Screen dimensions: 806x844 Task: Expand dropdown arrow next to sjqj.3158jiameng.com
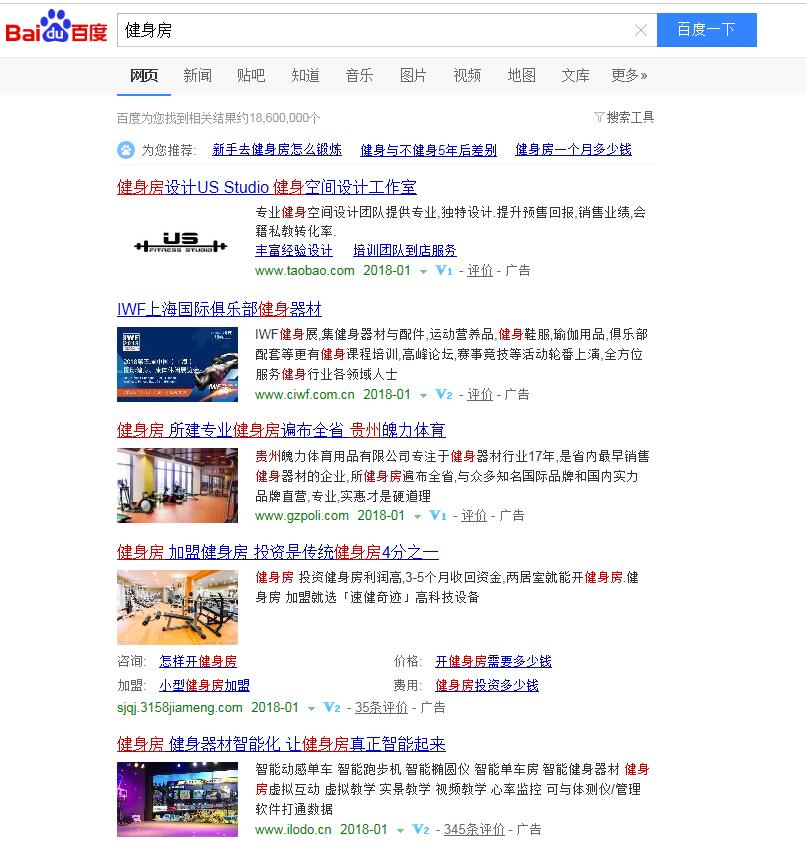311,709
